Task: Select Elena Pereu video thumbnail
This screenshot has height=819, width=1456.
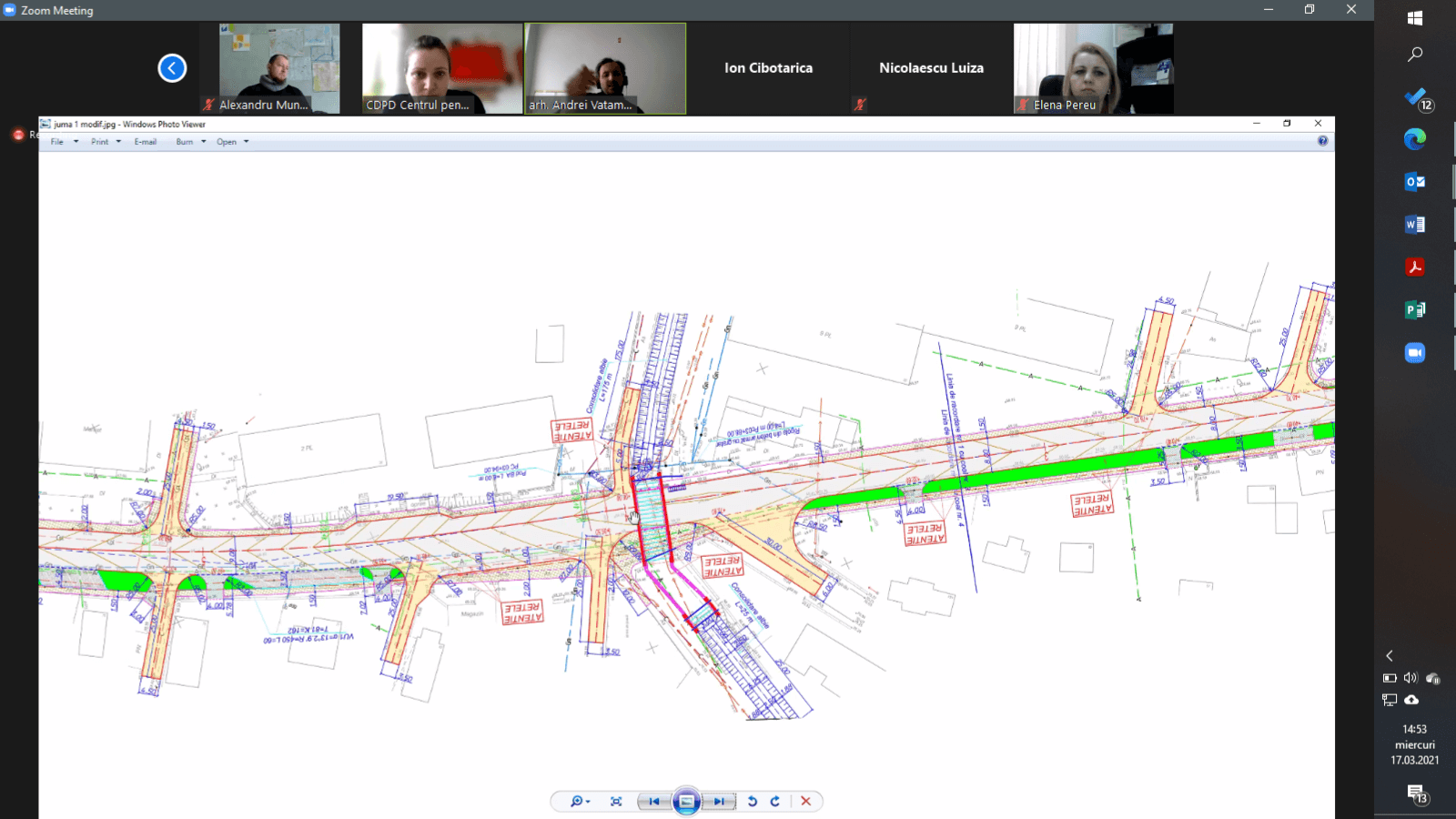Action: click(x=1093, y=68)
